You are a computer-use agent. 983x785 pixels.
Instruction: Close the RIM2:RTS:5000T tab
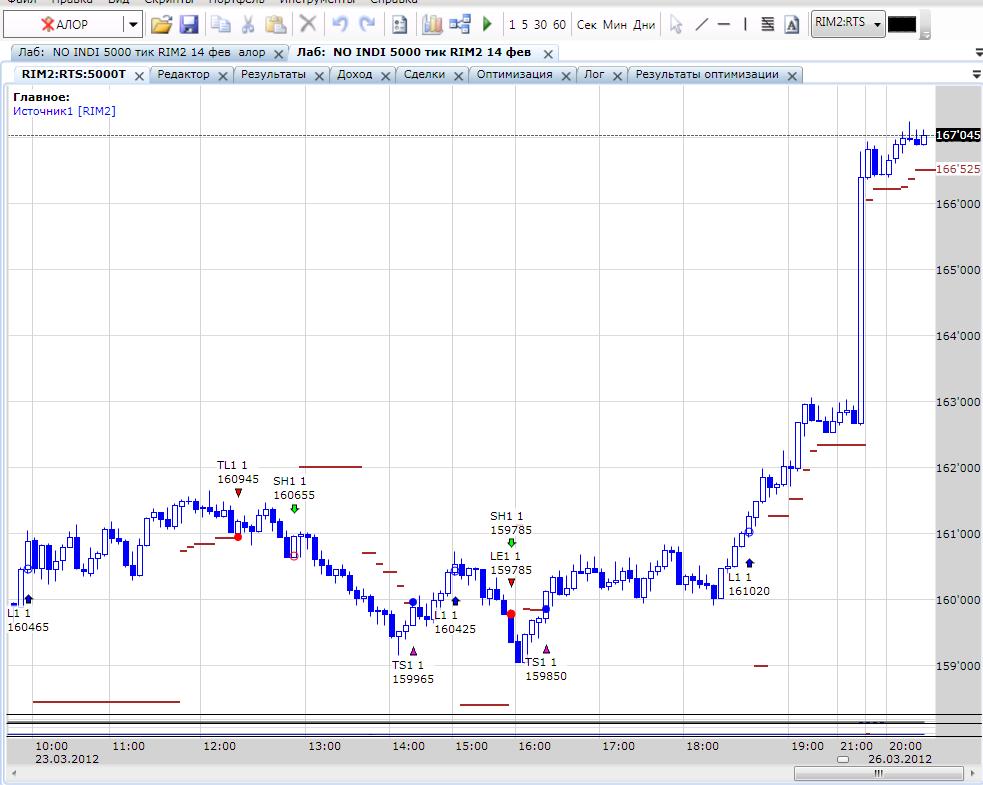139,76
